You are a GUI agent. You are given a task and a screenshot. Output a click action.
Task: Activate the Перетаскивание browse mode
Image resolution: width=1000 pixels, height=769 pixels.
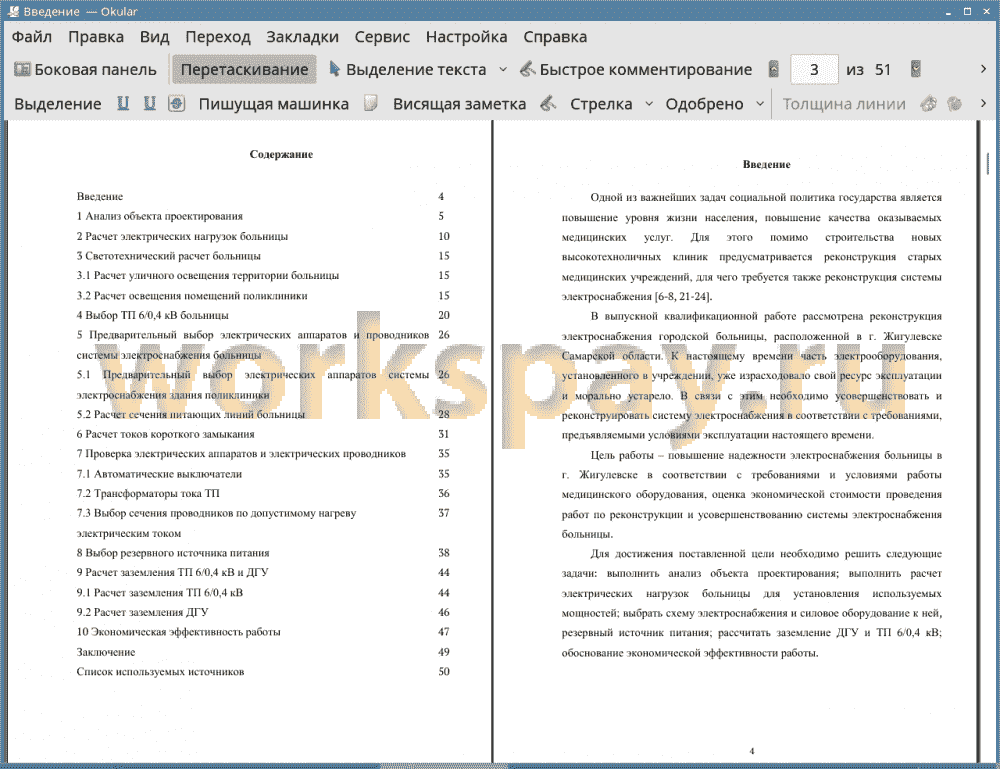tap(244, 70)
